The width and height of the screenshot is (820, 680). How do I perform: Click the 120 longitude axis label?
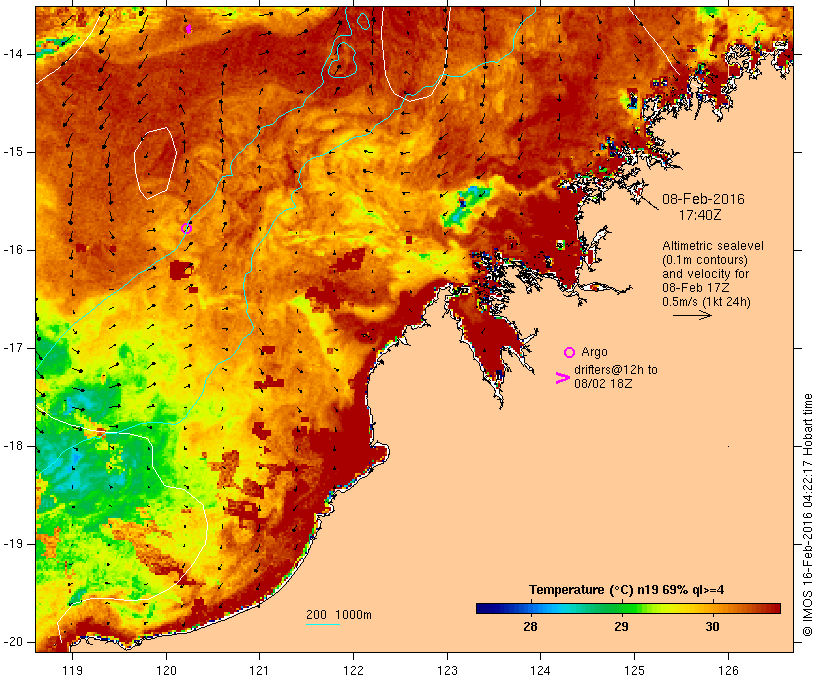click(x=166, y=671)
